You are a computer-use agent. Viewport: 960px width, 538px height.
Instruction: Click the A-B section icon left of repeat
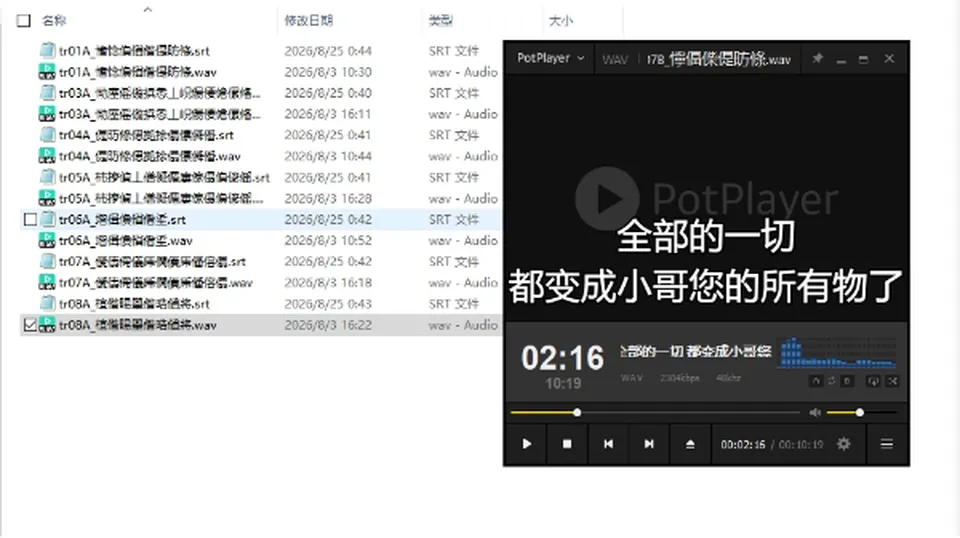point(816,381)
